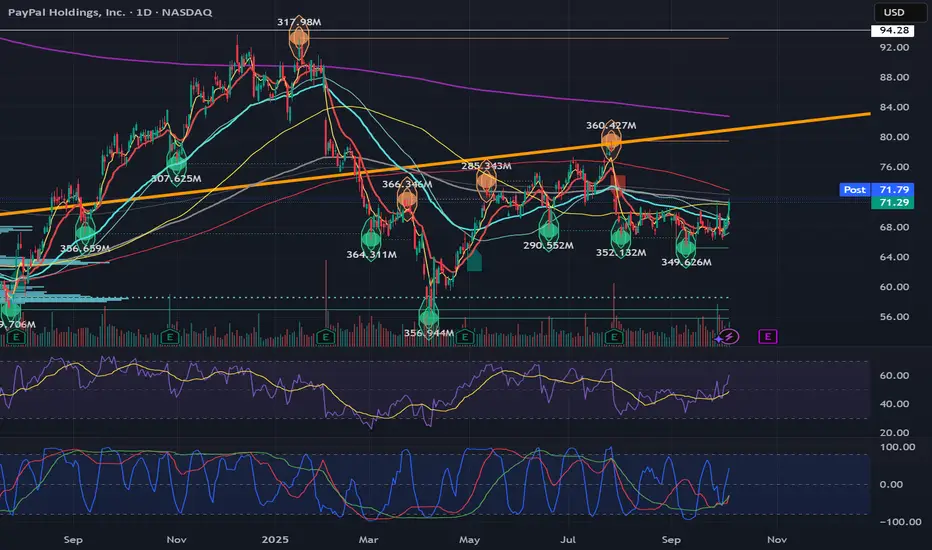Click the green marker above 356.659M

point(85,233)
